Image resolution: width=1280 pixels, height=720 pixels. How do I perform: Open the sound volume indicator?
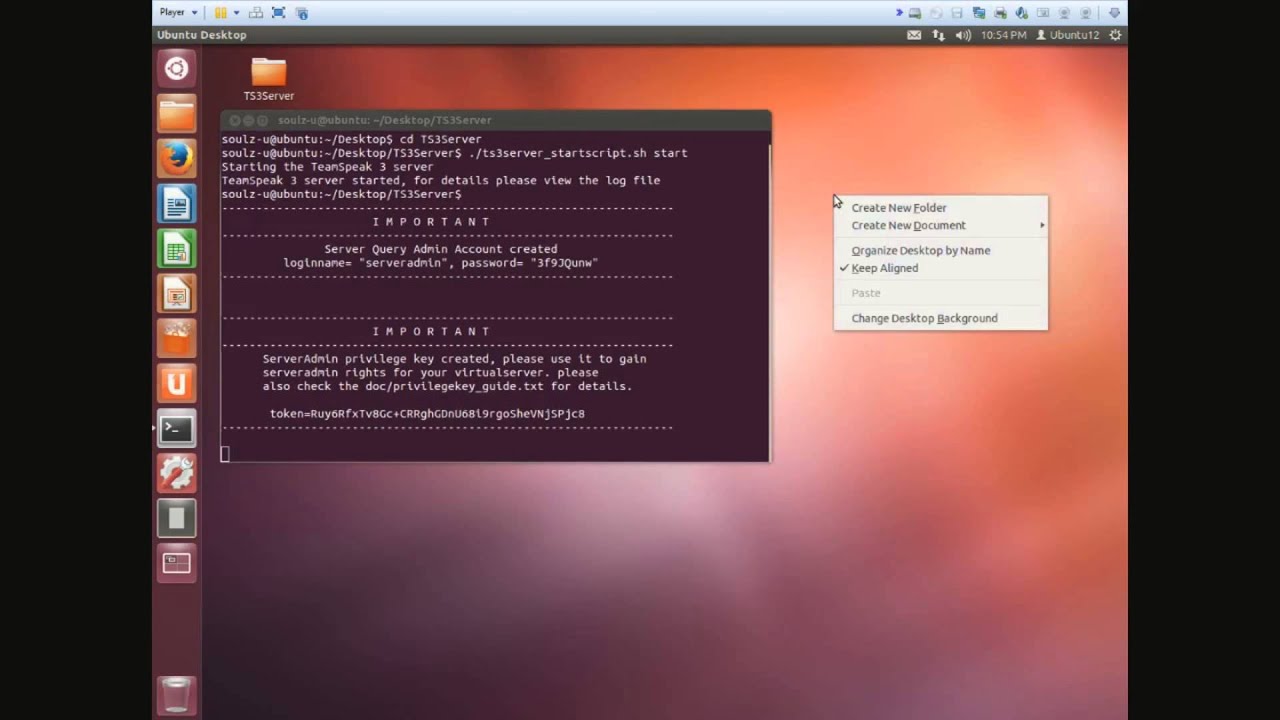[963, 35]
